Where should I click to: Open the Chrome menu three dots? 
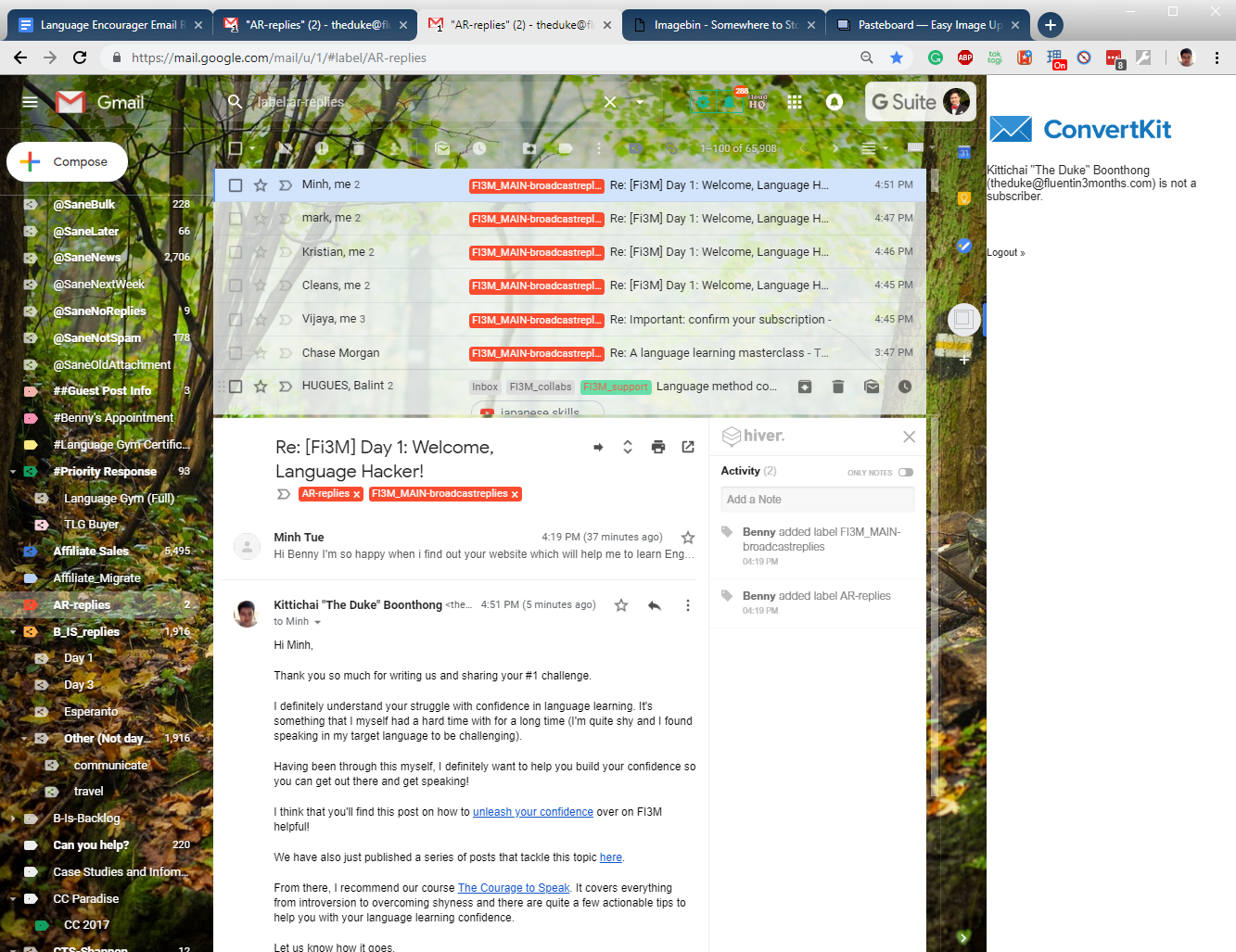click(1217, 57)
